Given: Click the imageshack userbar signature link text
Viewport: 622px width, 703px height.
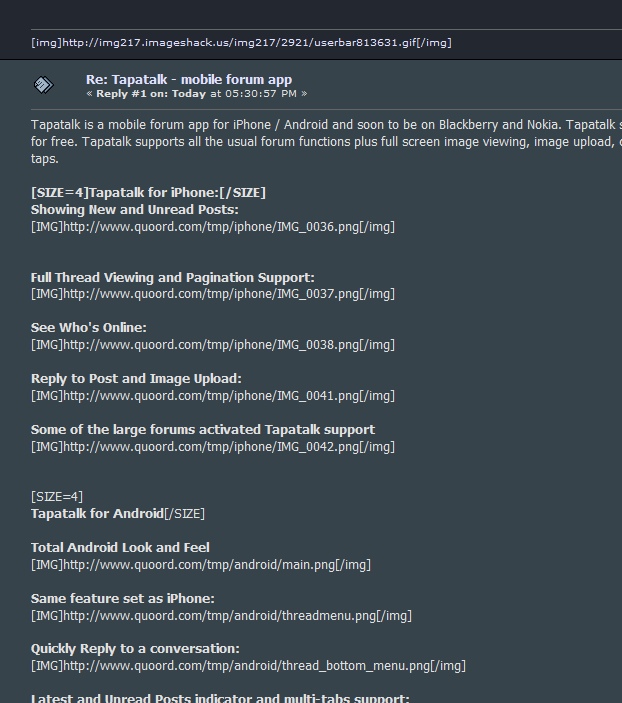Looking at the screenshot, I should coord(241,43).
